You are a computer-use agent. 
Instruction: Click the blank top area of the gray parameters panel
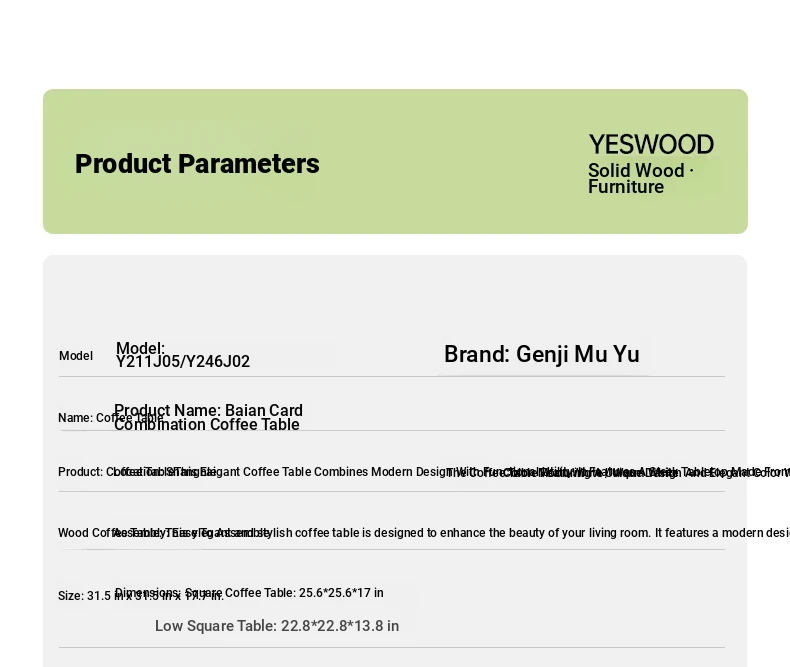click(394, 295)
